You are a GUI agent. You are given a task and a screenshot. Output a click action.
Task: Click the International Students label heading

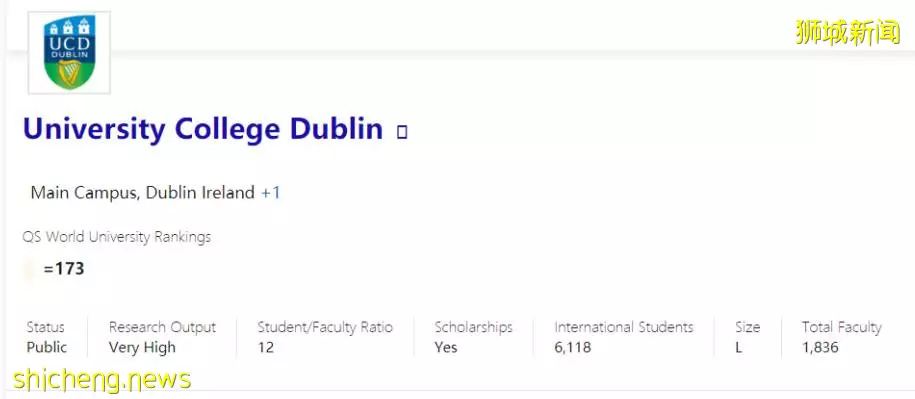tap(624, 327)
